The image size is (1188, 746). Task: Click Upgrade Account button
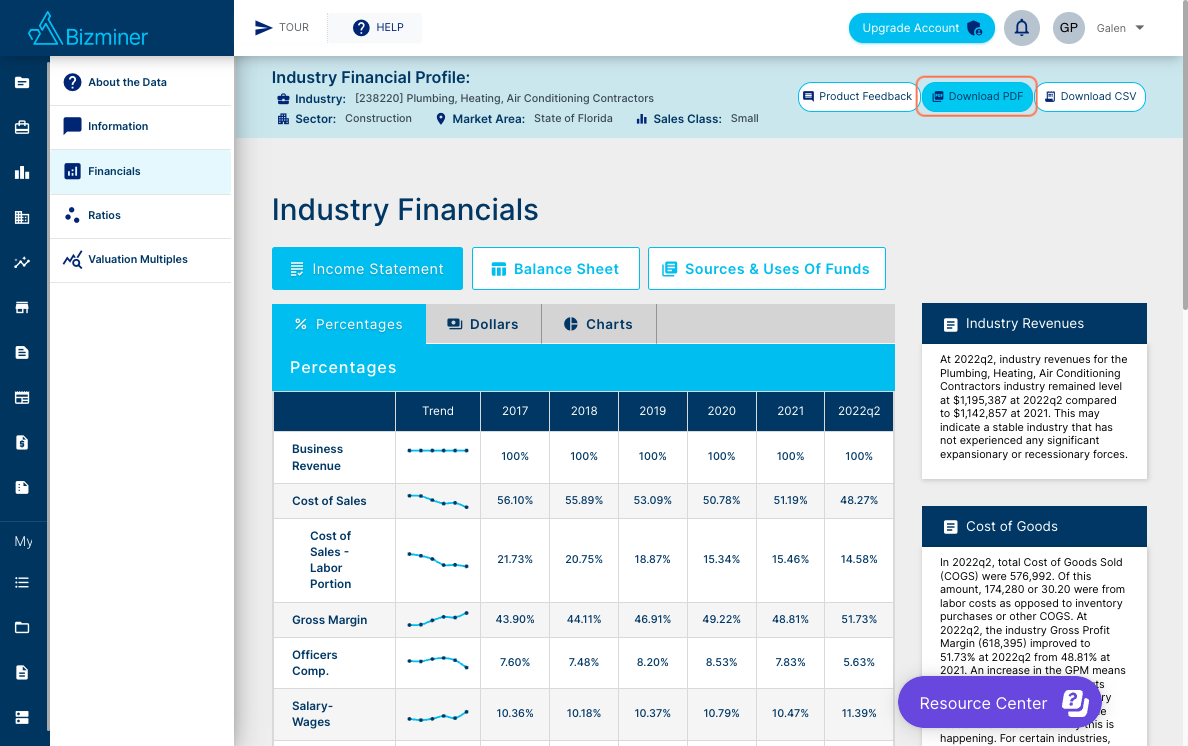click(x=921, y=28)
